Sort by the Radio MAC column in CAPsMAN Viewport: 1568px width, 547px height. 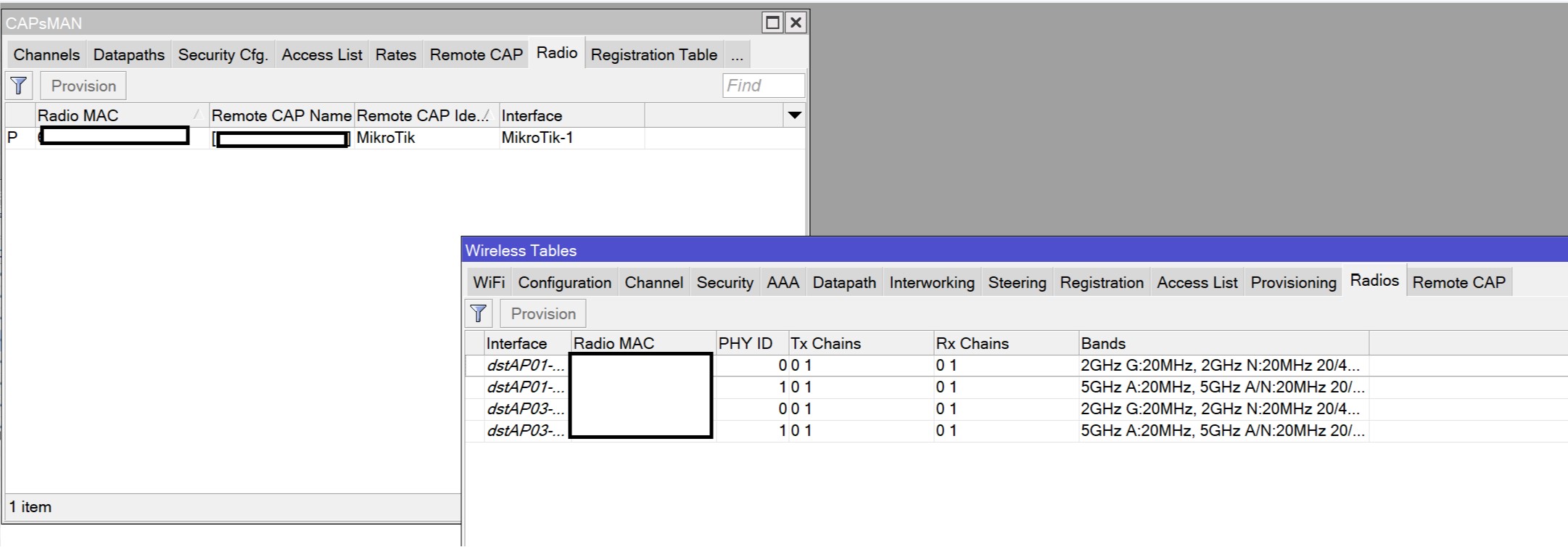(116, 116)
